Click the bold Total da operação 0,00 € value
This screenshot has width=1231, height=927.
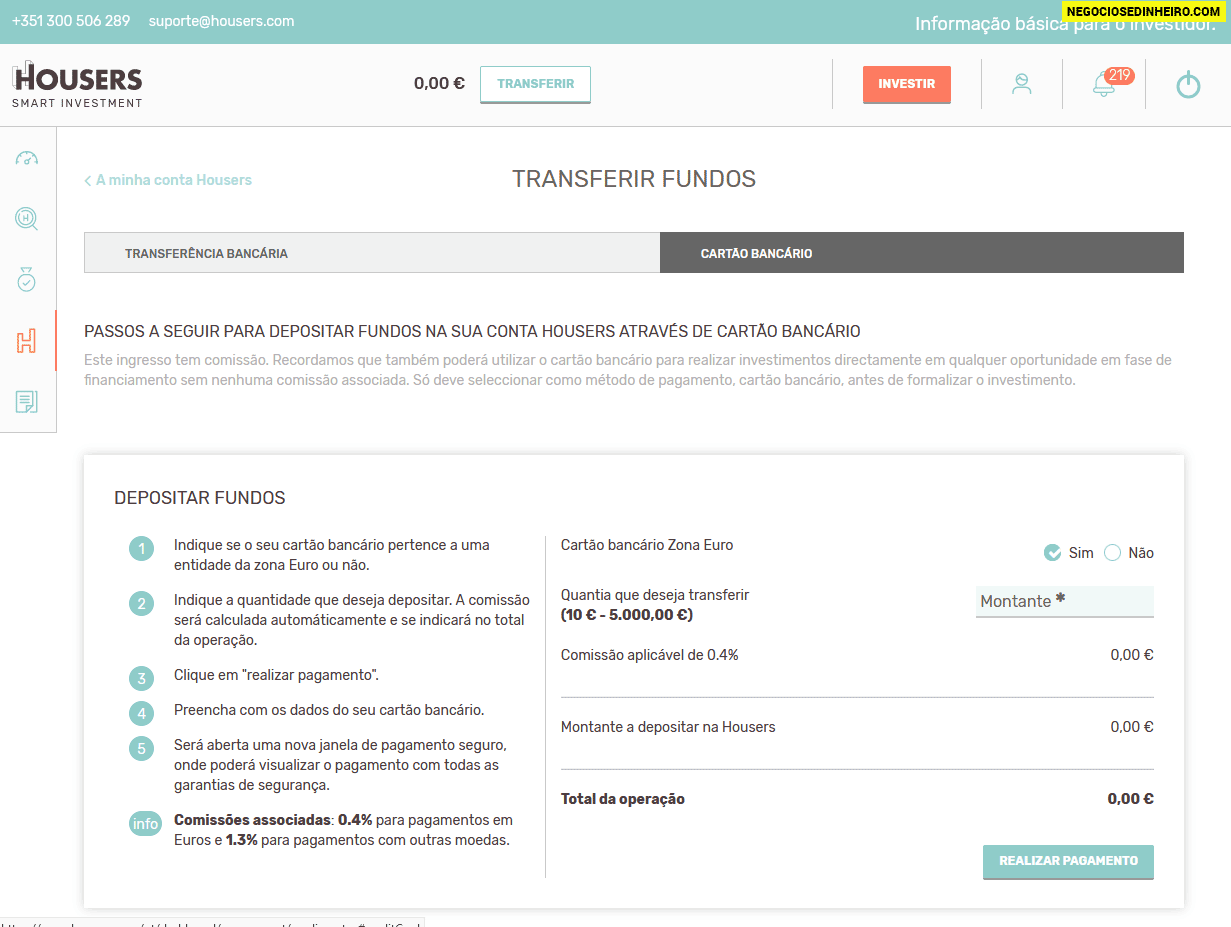(1130, 799)
